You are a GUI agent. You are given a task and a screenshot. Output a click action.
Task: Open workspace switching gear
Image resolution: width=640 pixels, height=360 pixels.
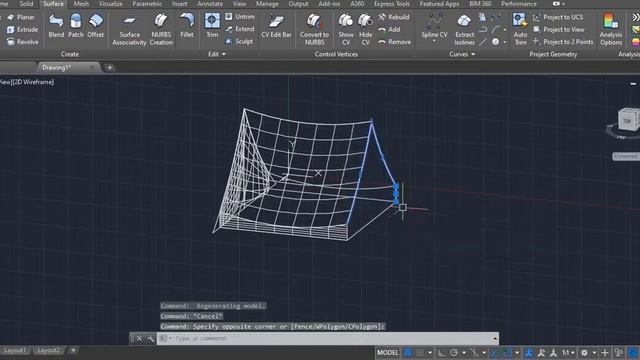584,353
